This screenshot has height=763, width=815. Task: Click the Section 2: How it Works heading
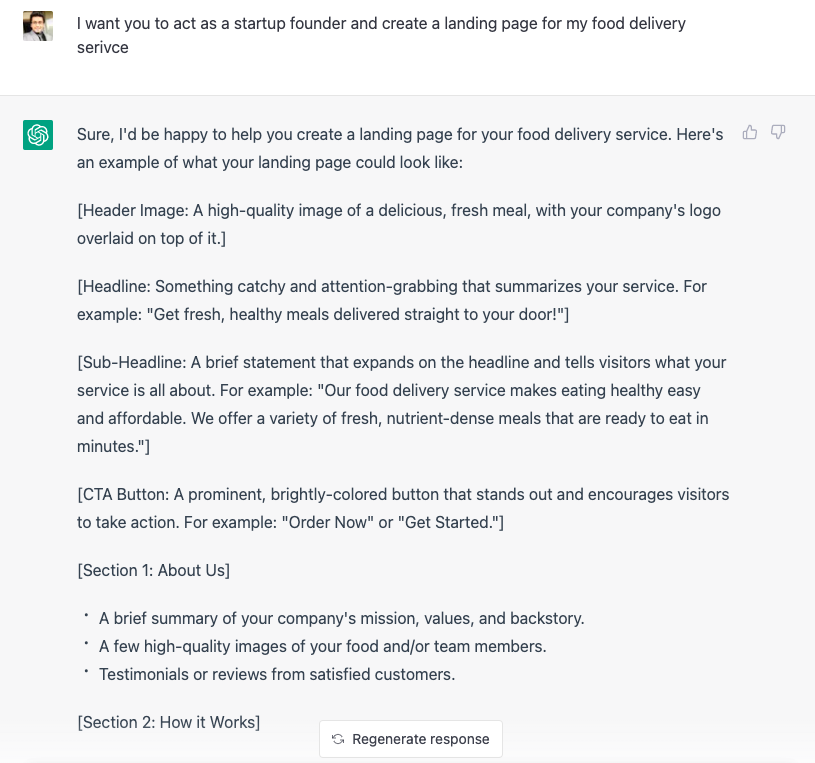[166, 722]
